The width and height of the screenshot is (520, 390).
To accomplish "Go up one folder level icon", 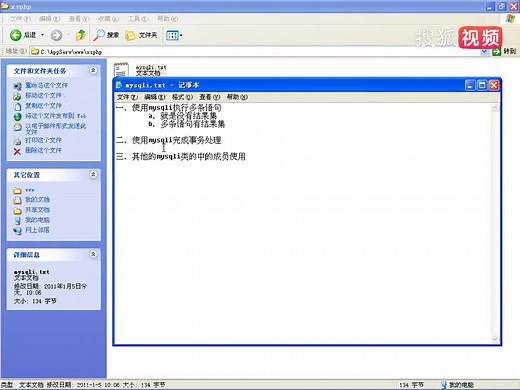I will click(81, 35).
